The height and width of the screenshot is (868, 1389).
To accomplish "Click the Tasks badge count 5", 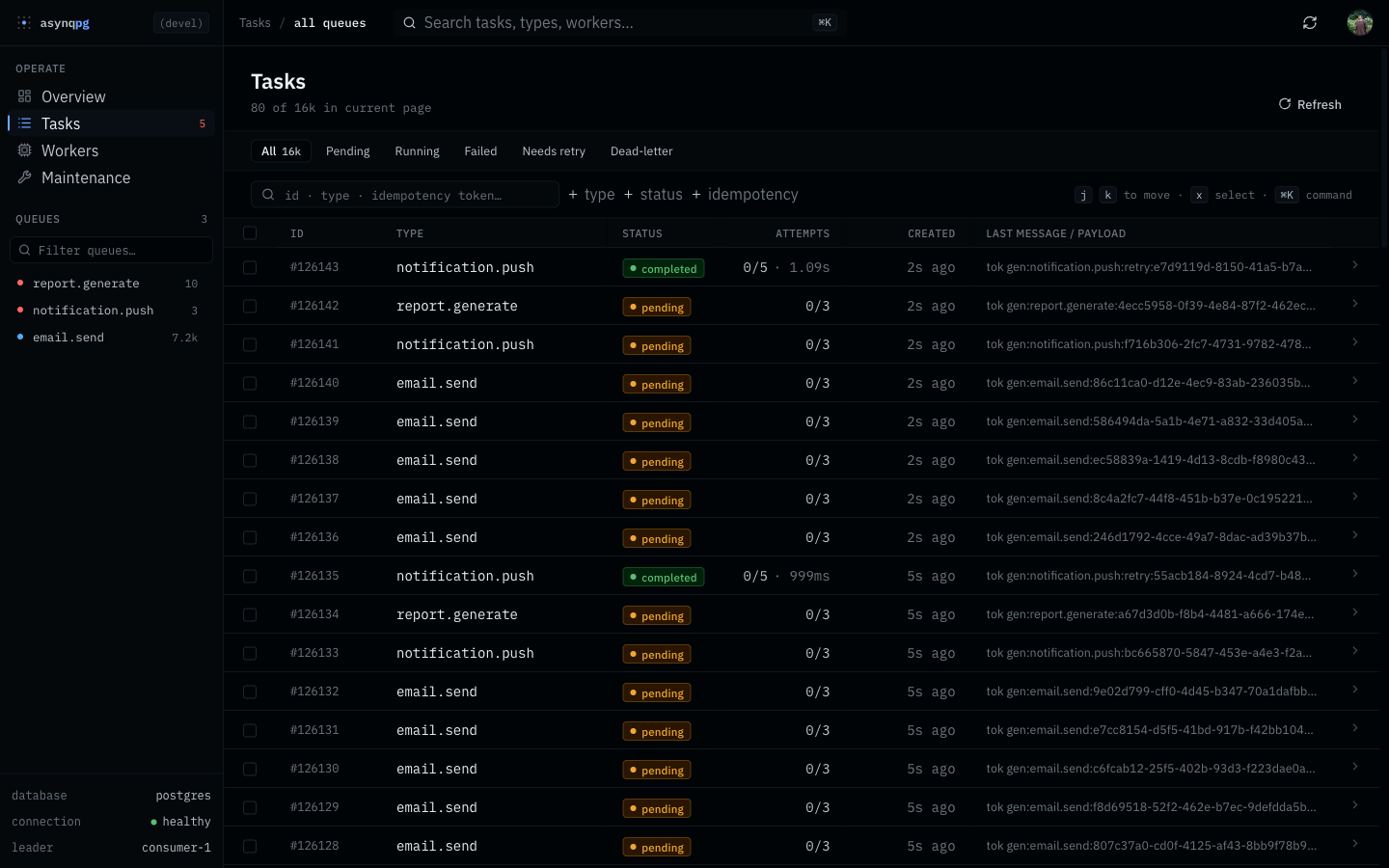I will point(202,123).
